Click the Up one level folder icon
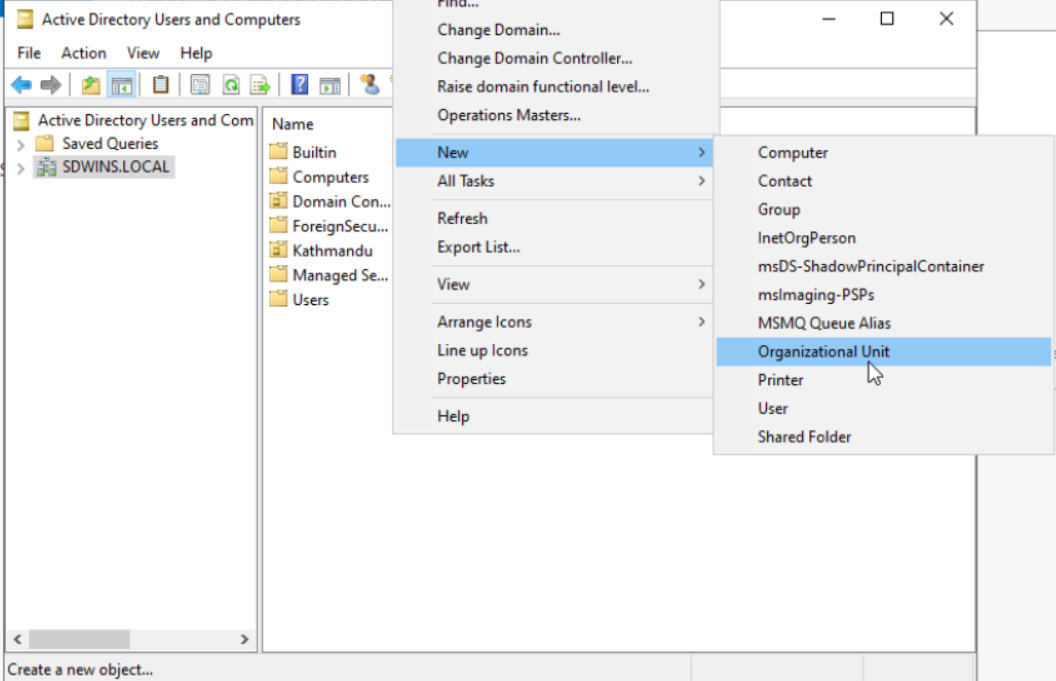The image size is (1056, 681). pos(91,85)
